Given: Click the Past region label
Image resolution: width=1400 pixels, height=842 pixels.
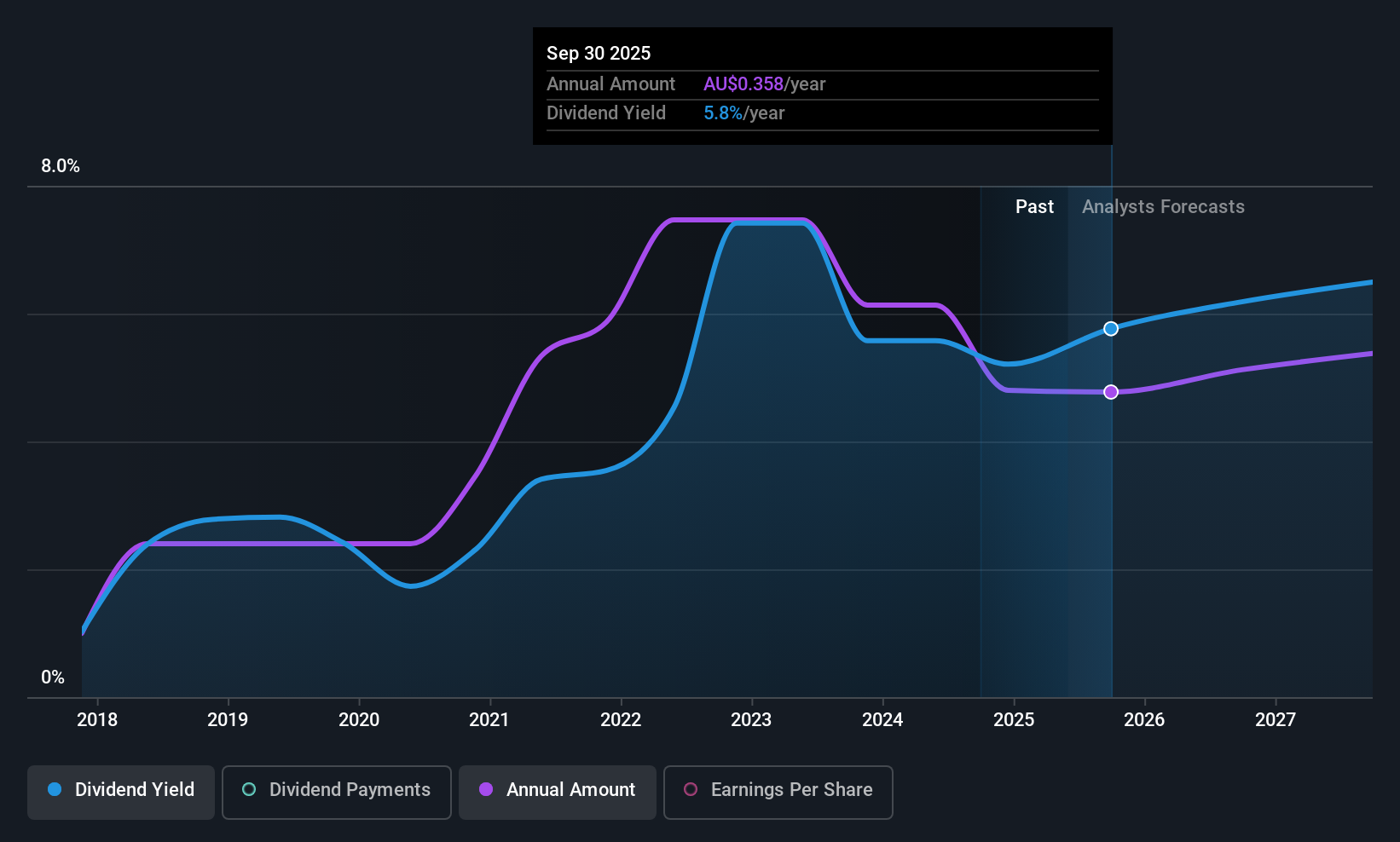Looking at the screenshot, I should coord(1034,207).
